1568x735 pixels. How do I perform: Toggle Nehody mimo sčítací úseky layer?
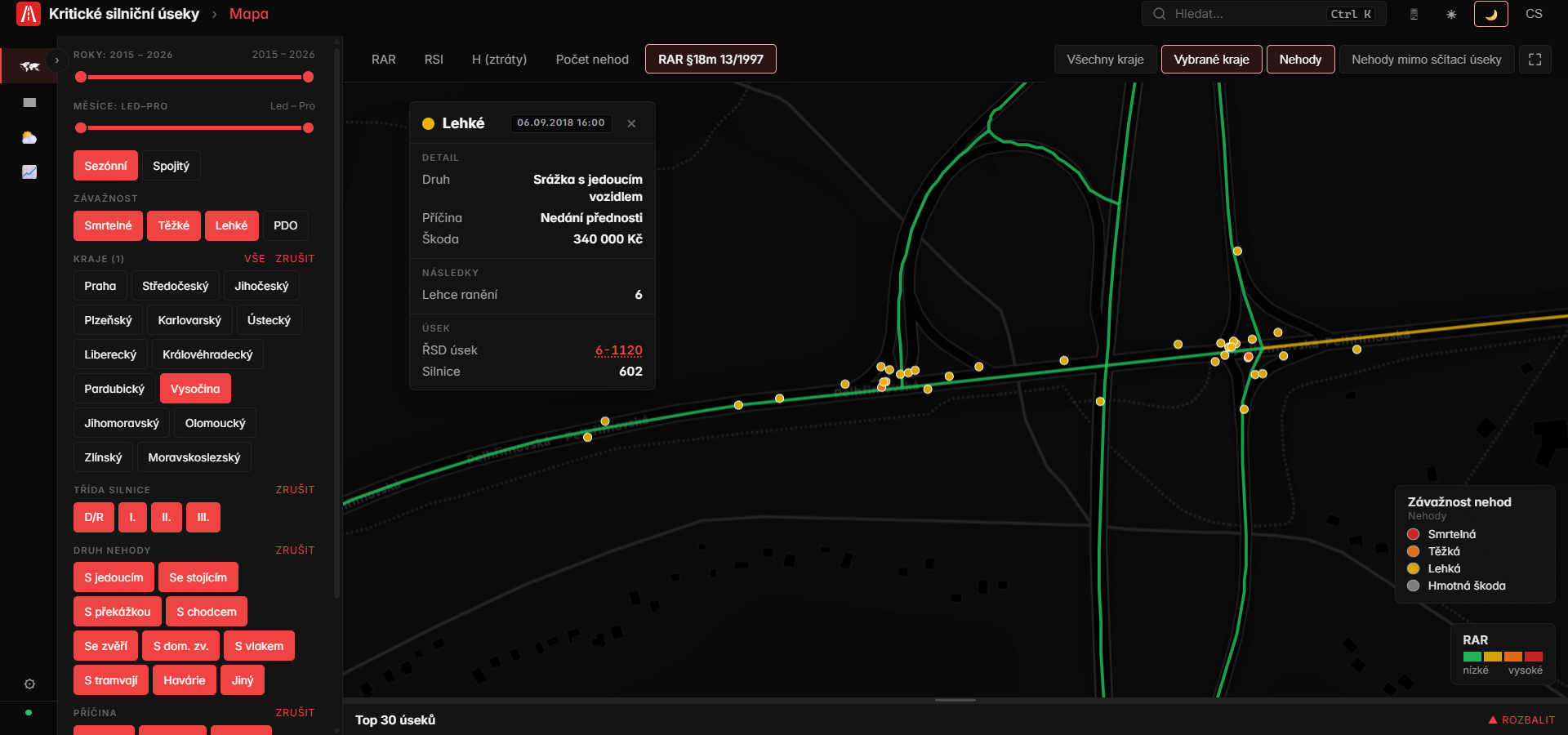[1426, 59]
